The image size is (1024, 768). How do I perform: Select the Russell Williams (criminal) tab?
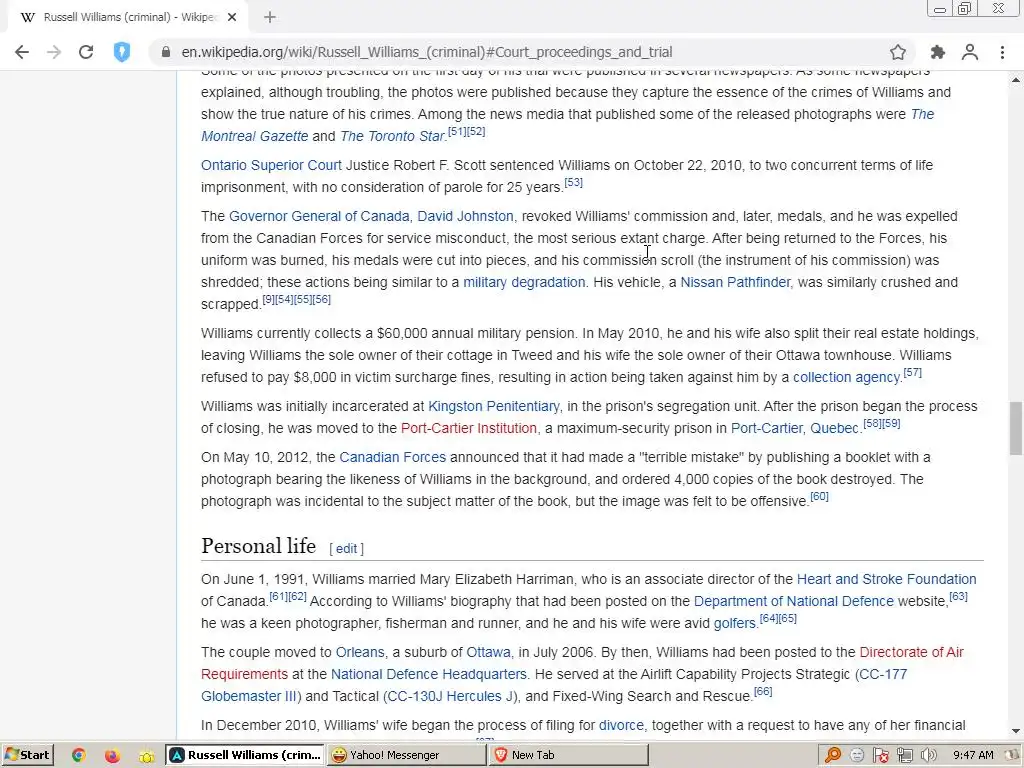(x=128, y=18)
